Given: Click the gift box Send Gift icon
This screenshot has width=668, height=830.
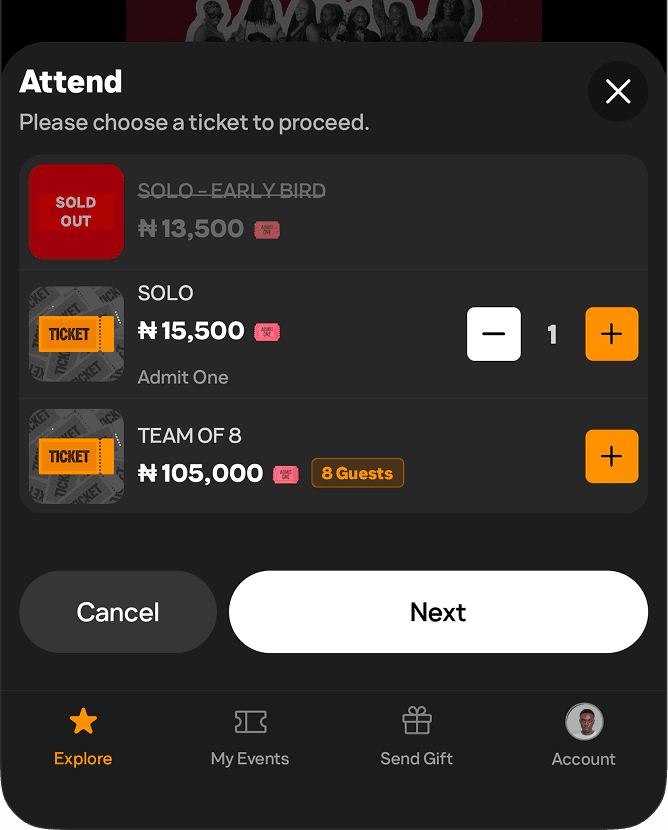Looking at the screenshot, I should tap(417, 721).
